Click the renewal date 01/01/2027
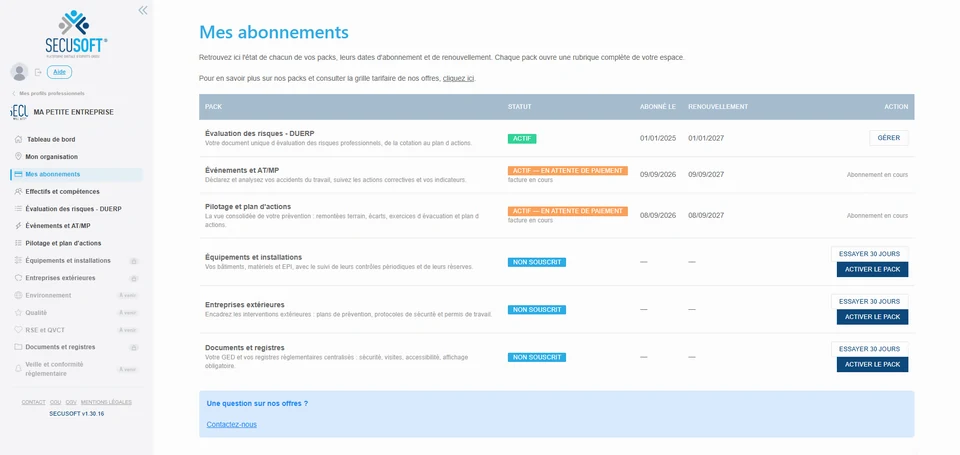960x455 pixels. 706,138
